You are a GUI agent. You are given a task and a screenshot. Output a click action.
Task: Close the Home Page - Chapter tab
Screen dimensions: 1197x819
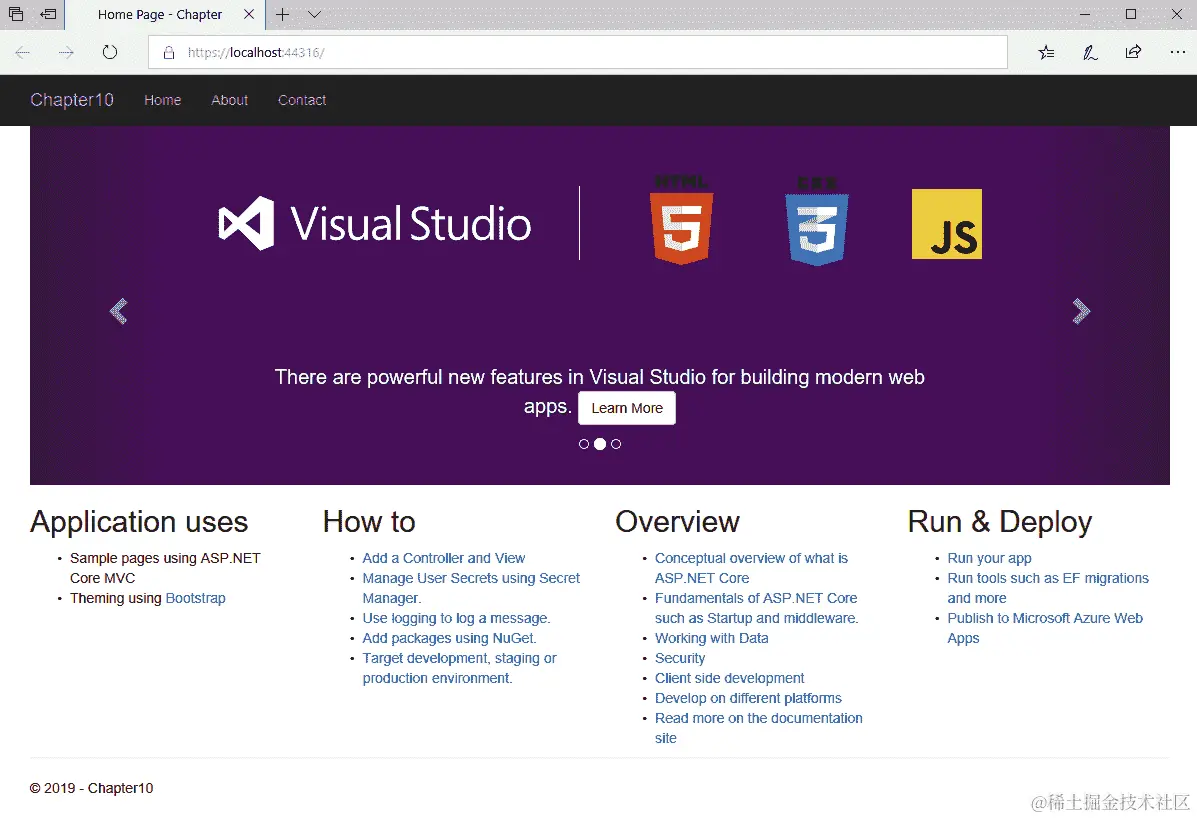pyautogui.click(x=249, y=15)
